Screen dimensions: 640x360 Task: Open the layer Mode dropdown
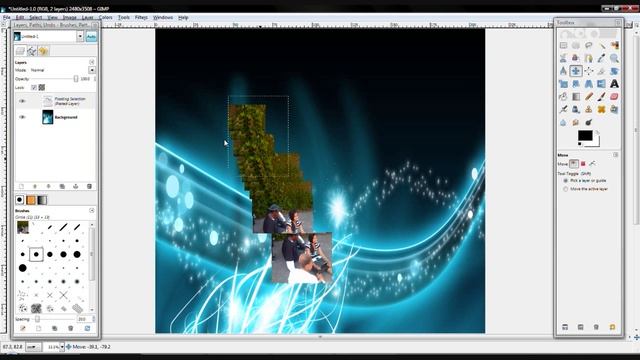[92, 70]
